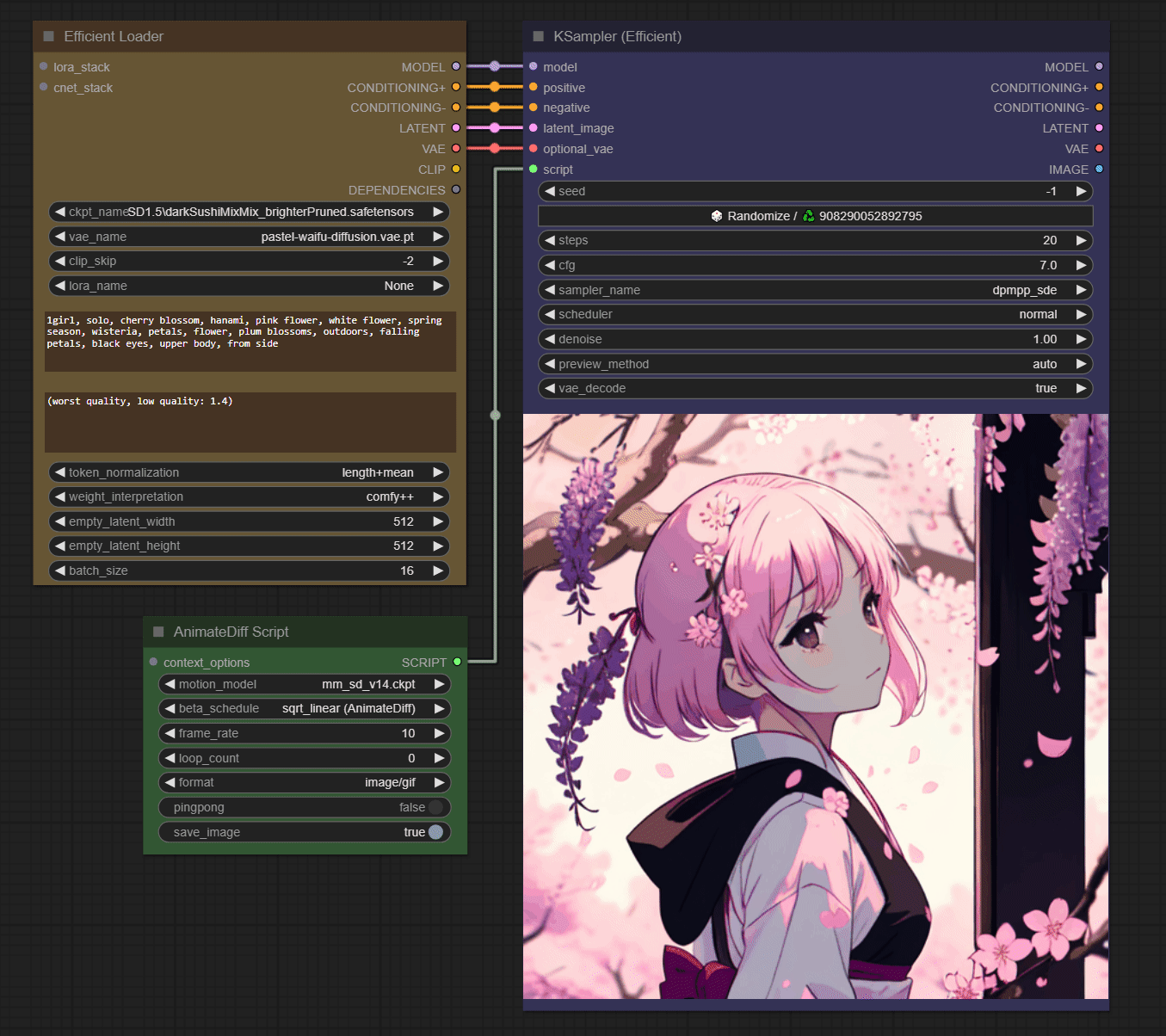Image resolution: width=1166 pixels, height=1036 pixels.
Task: Click the cfg value slider field
Action: pos(815,265)
